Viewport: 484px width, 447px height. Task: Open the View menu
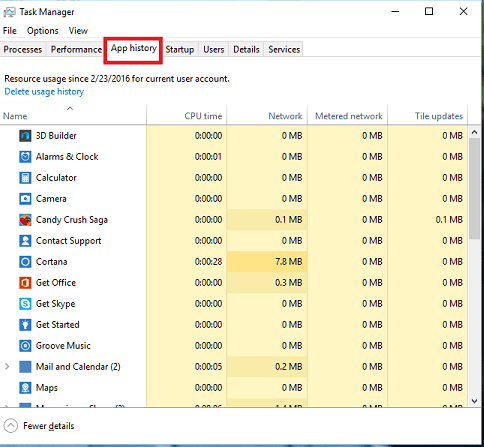pos(78,31)
